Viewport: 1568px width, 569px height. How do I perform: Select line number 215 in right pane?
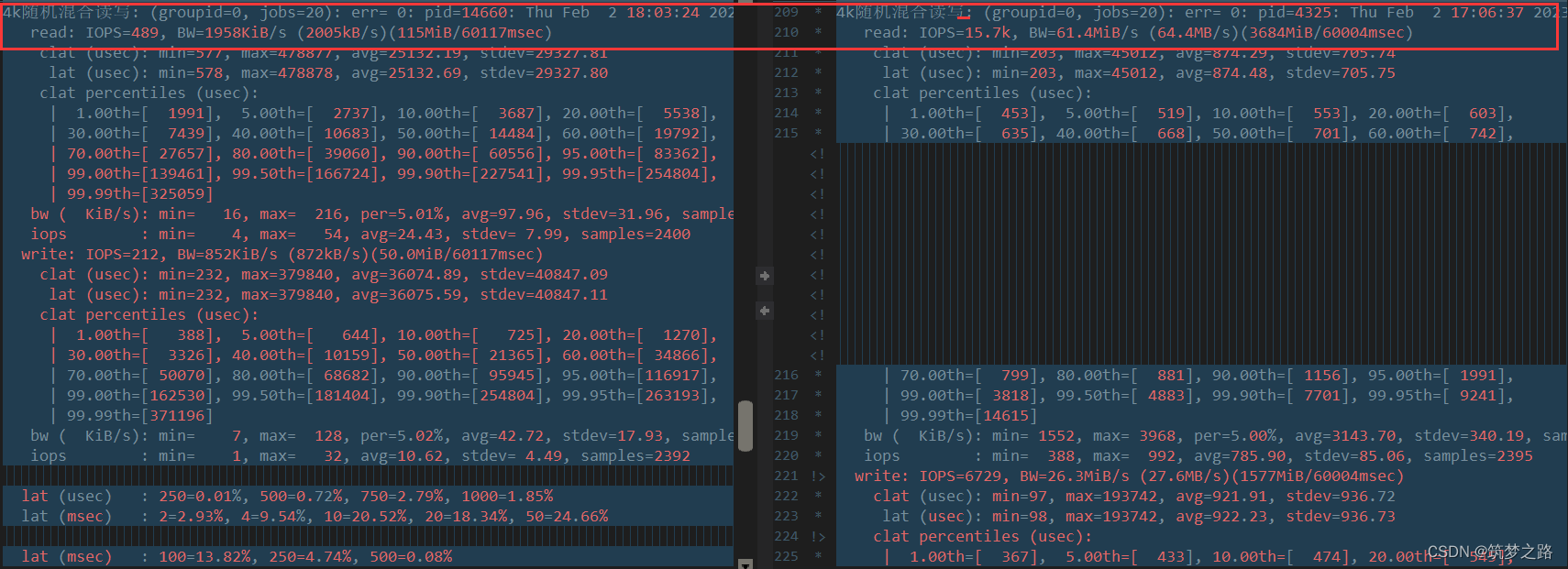[786, 133]
